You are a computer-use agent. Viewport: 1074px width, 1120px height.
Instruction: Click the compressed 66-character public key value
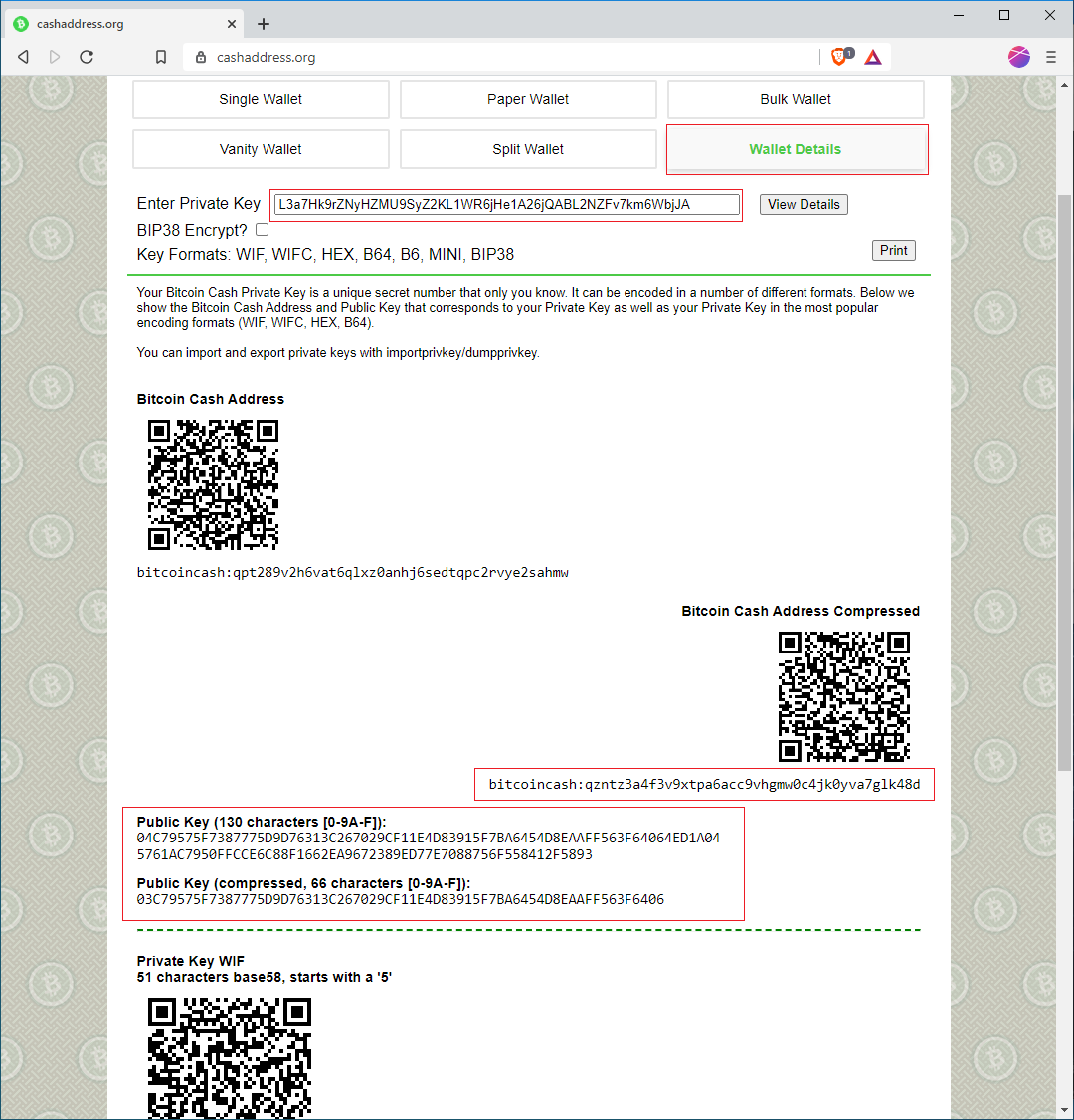click(400, 899)
